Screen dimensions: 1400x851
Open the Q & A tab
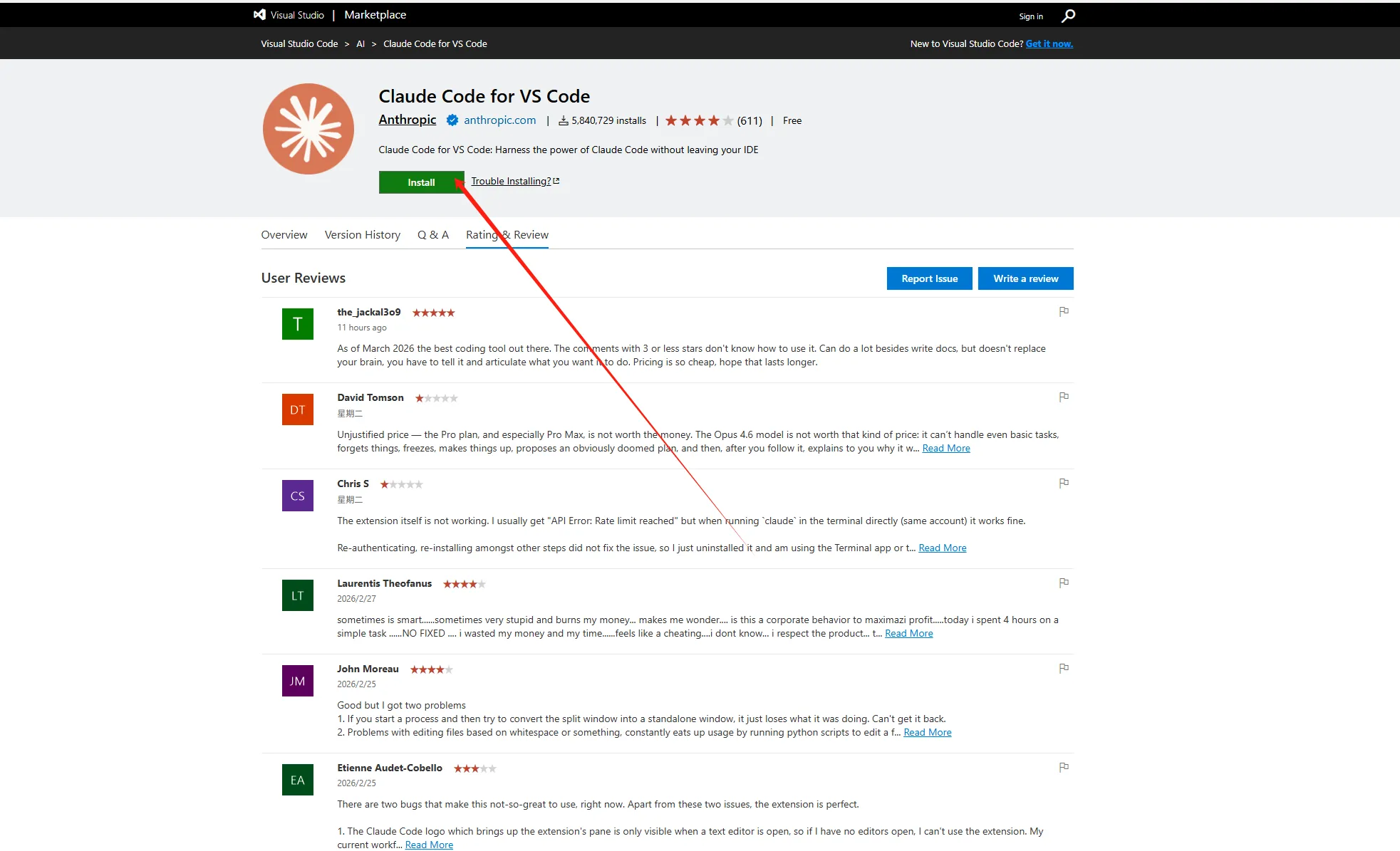432,234
